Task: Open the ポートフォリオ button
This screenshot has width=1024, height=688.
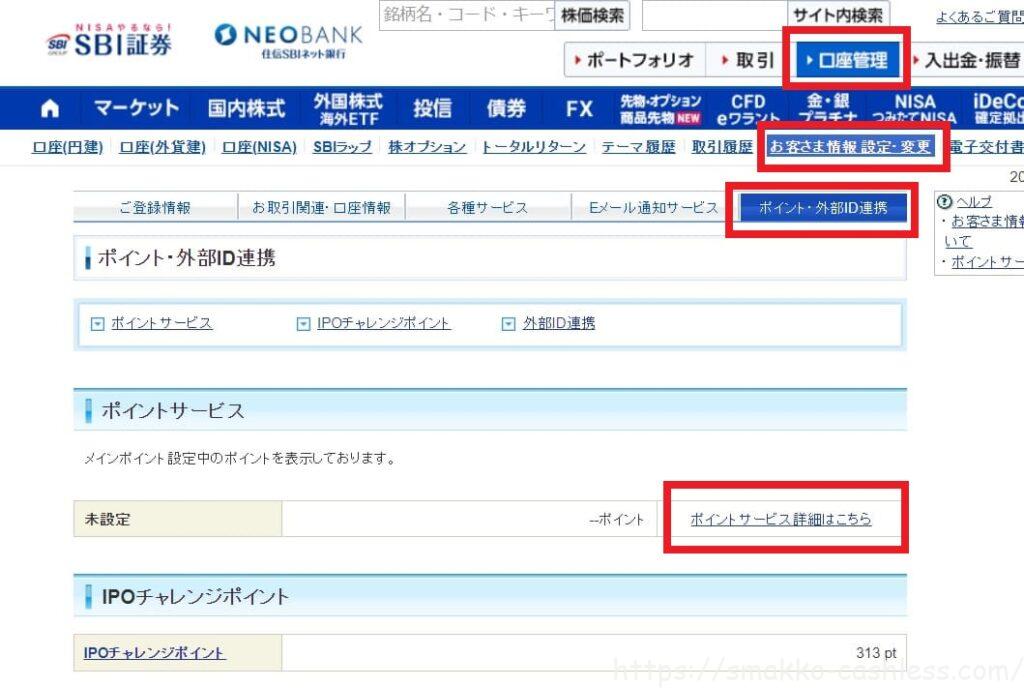Action: tap(635, 60)
